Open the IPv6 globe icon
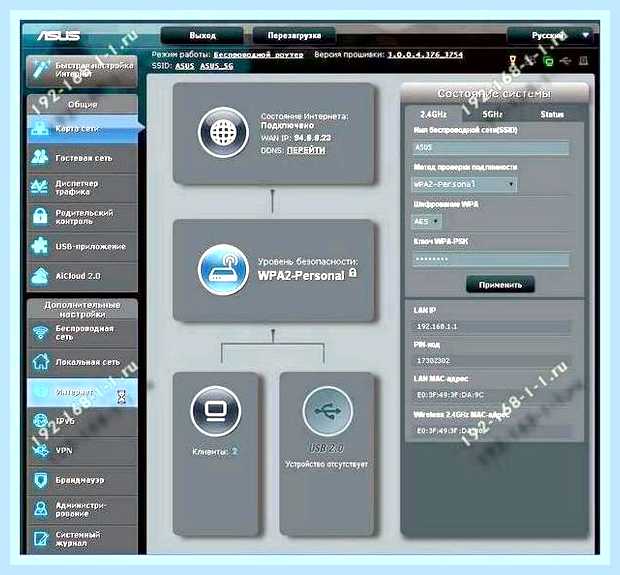This screenshot has width=620, height=575. click(40, 421)
